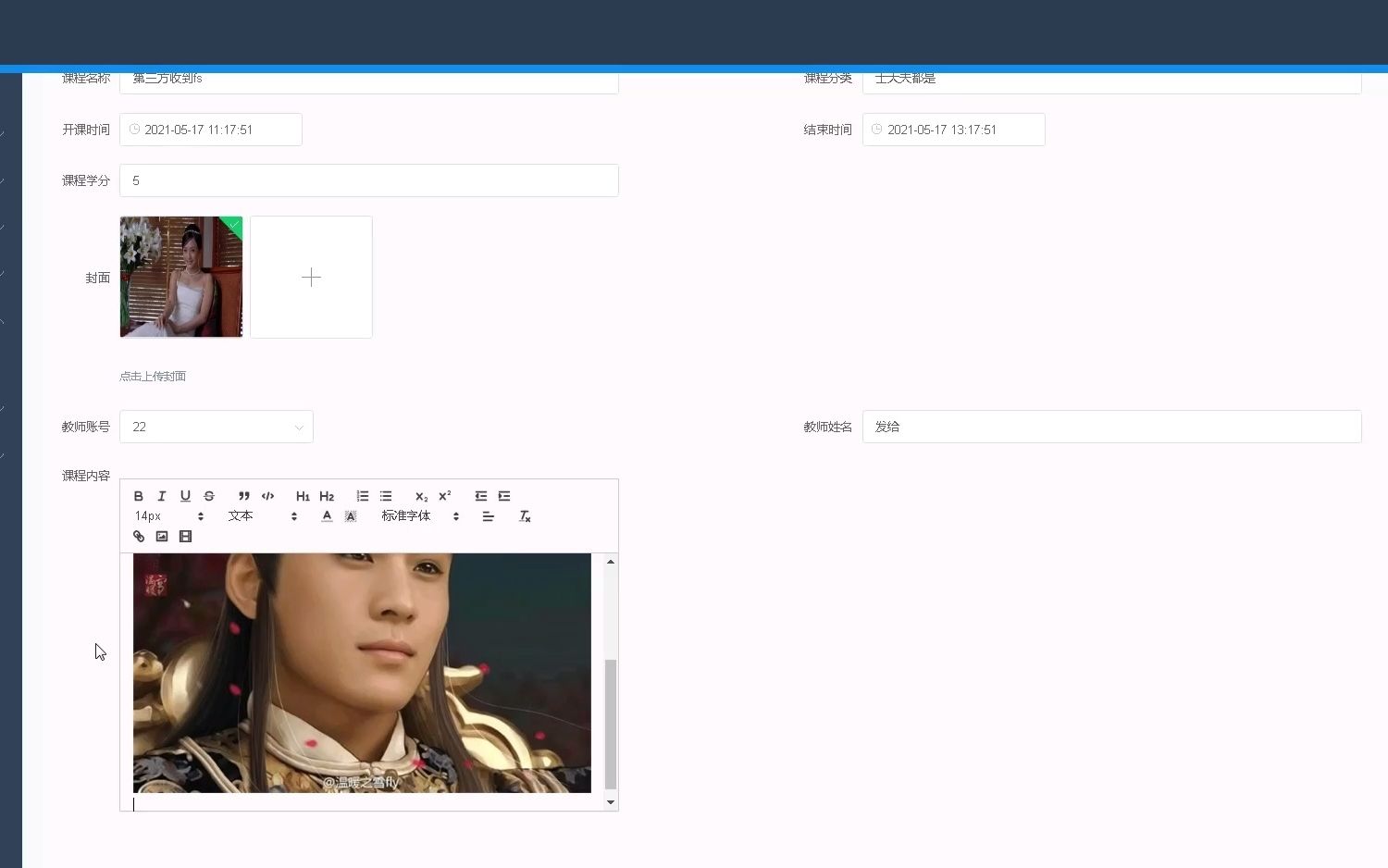Image resolution: width=1388 pixels, height=868 pixels.
Task: Toggle strikethrough formatting in the editor
Action: pyautogui.click(x=209, y=496)
